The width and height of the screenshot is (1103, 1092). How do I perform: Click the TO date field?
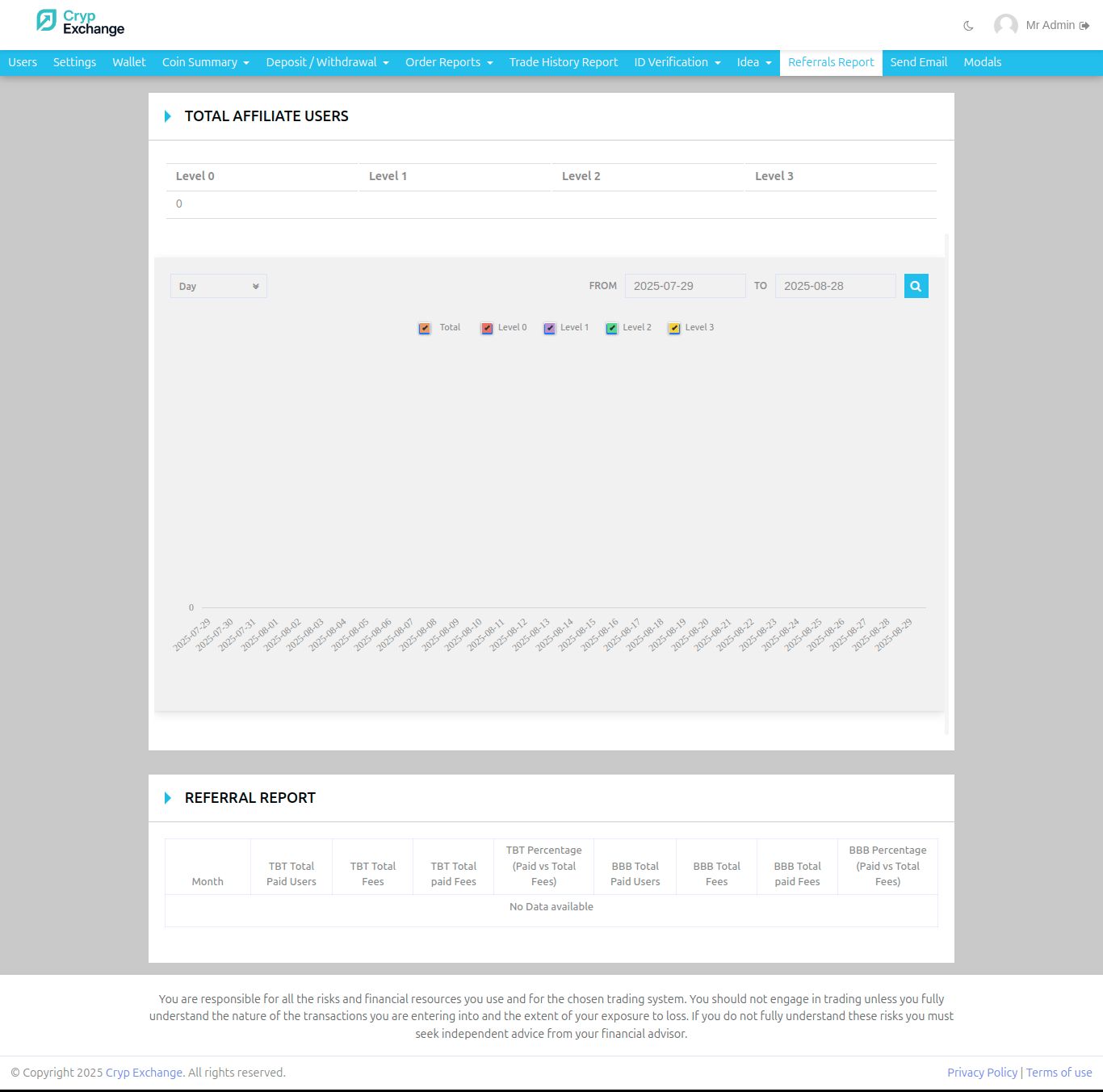click(836, 286)
